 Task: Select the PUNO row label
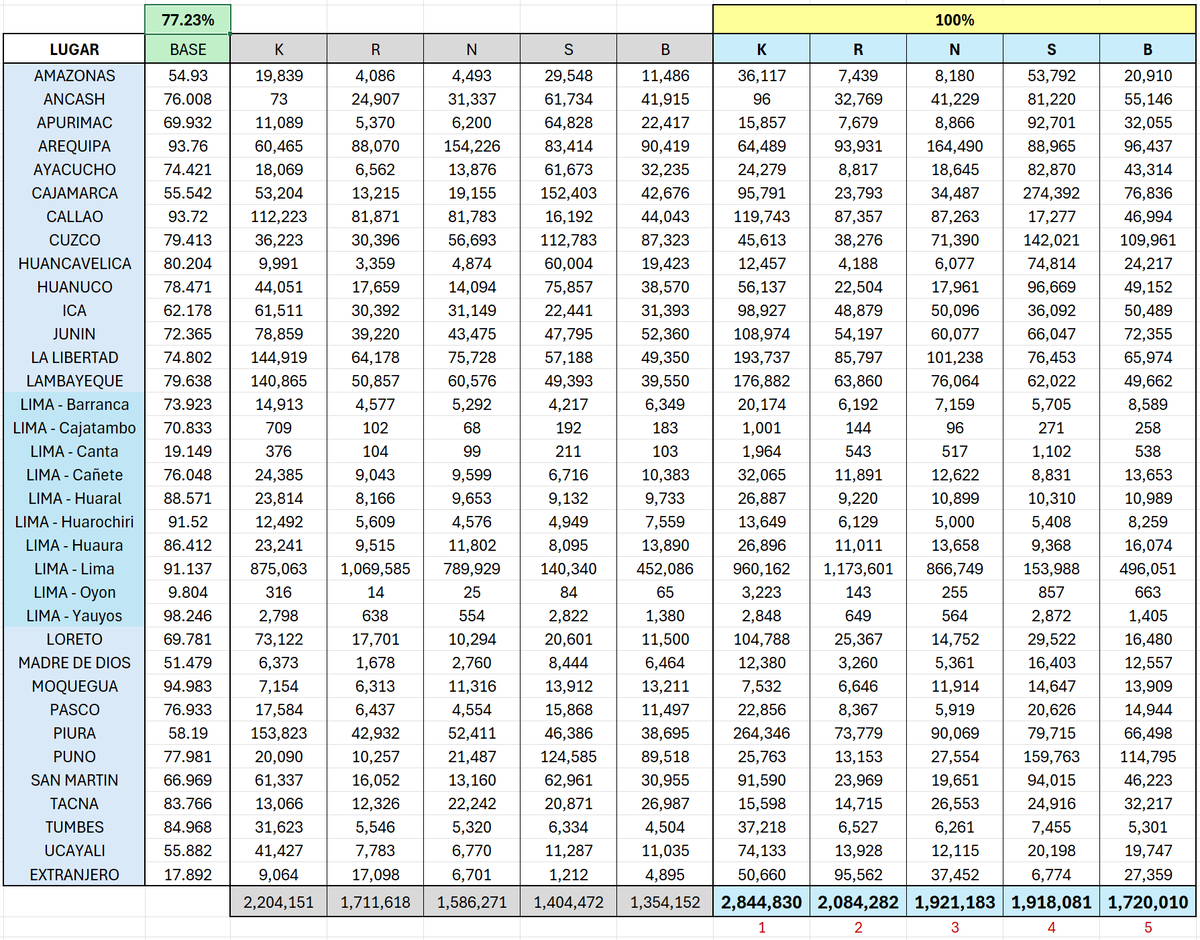pos(74,757)
